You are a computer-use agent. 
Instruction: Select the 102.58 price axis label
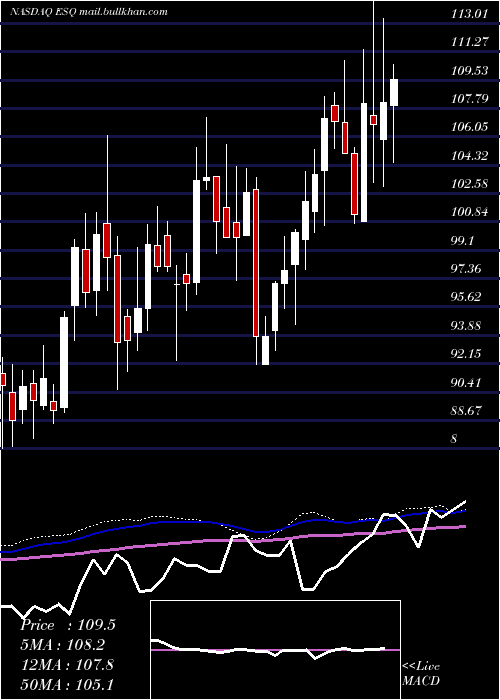(470, 183)
